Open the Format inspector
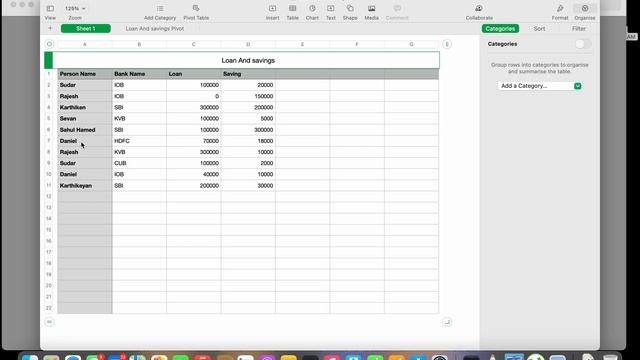640x360 pixels. (560, 9)
